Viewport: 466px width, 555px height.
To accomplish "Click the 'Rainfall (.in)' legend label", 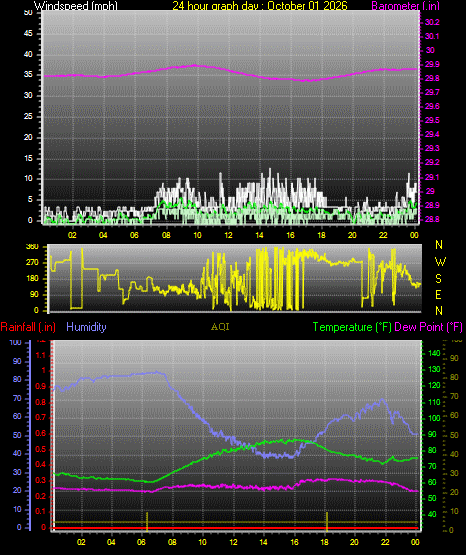I will point(28,327).
